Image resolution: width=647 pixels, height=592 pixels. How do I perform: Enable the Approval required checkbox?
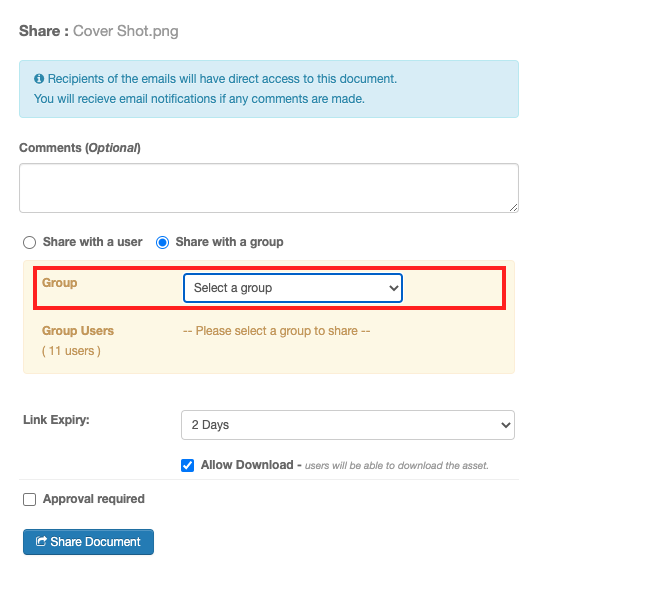[x=29, y=499]
